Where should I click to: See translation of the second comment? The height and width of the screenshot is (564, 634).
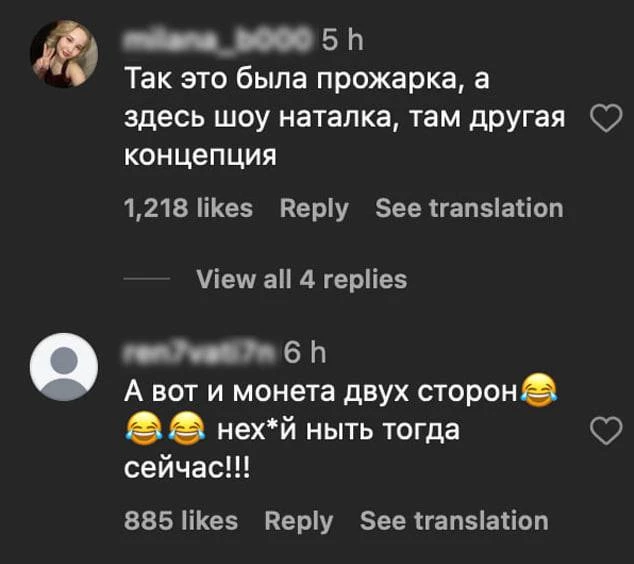tap(453, 520)
